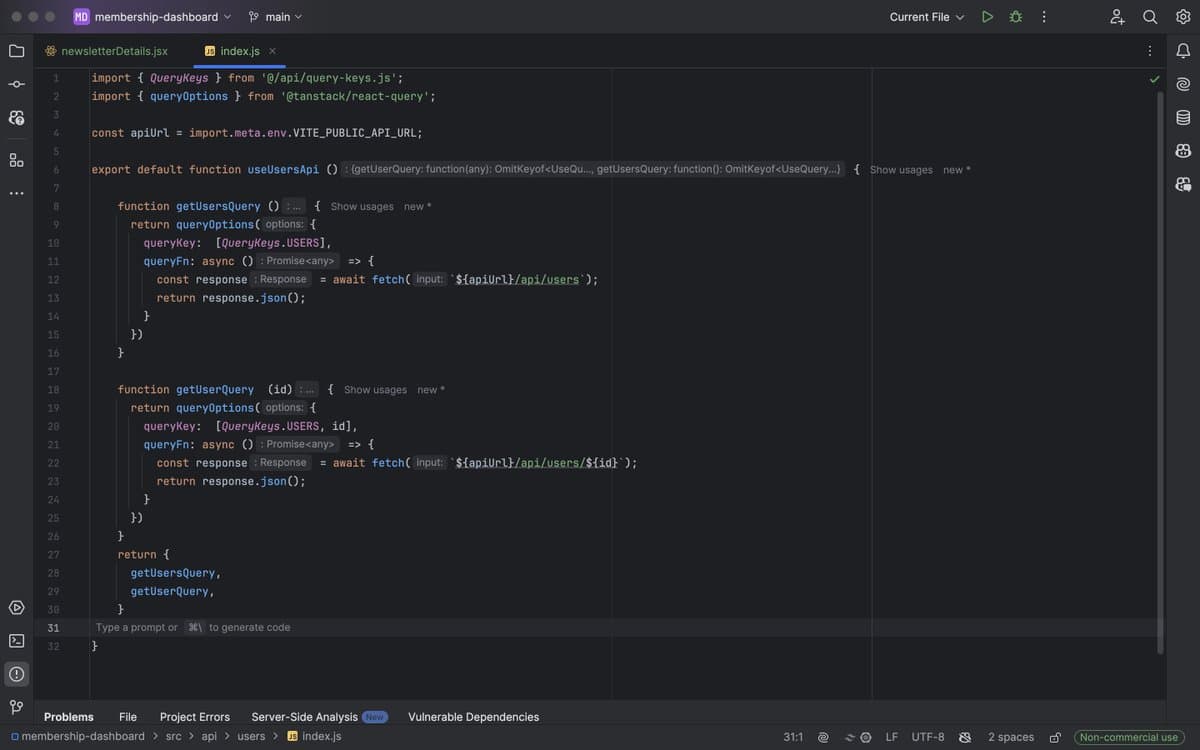
Task: Go to line position 31:1 indicator
Action: [x=793, y=737]
